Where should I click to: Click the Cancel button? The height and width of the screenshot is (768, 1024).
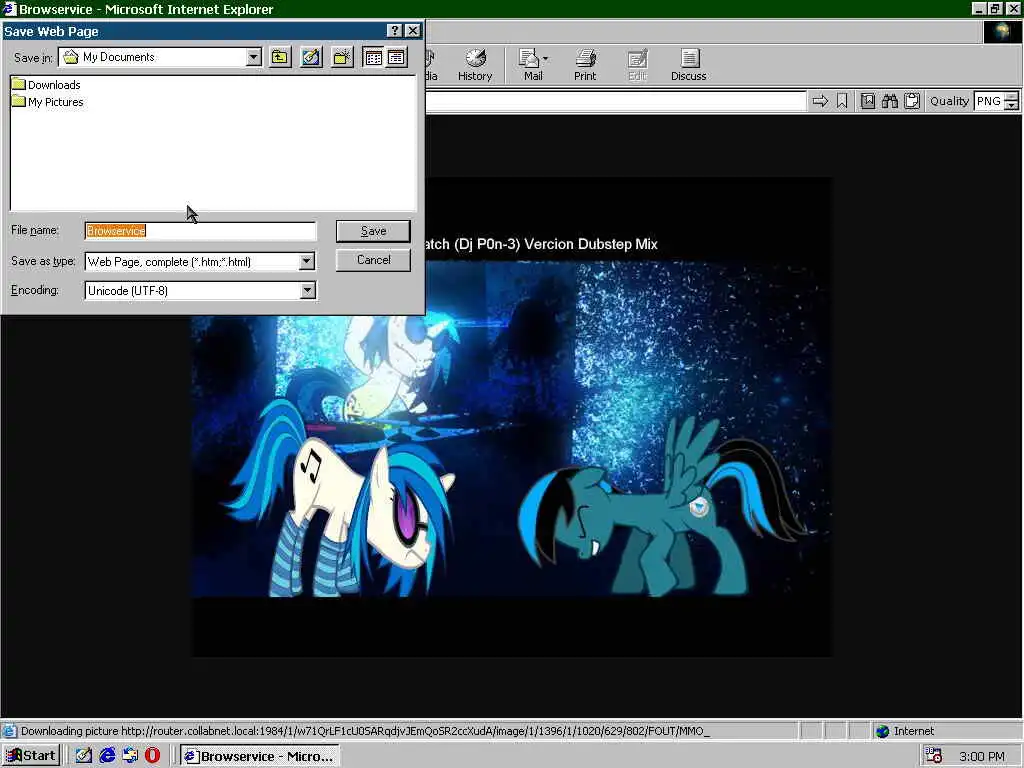pyautogui.click(x=374, y=260)
